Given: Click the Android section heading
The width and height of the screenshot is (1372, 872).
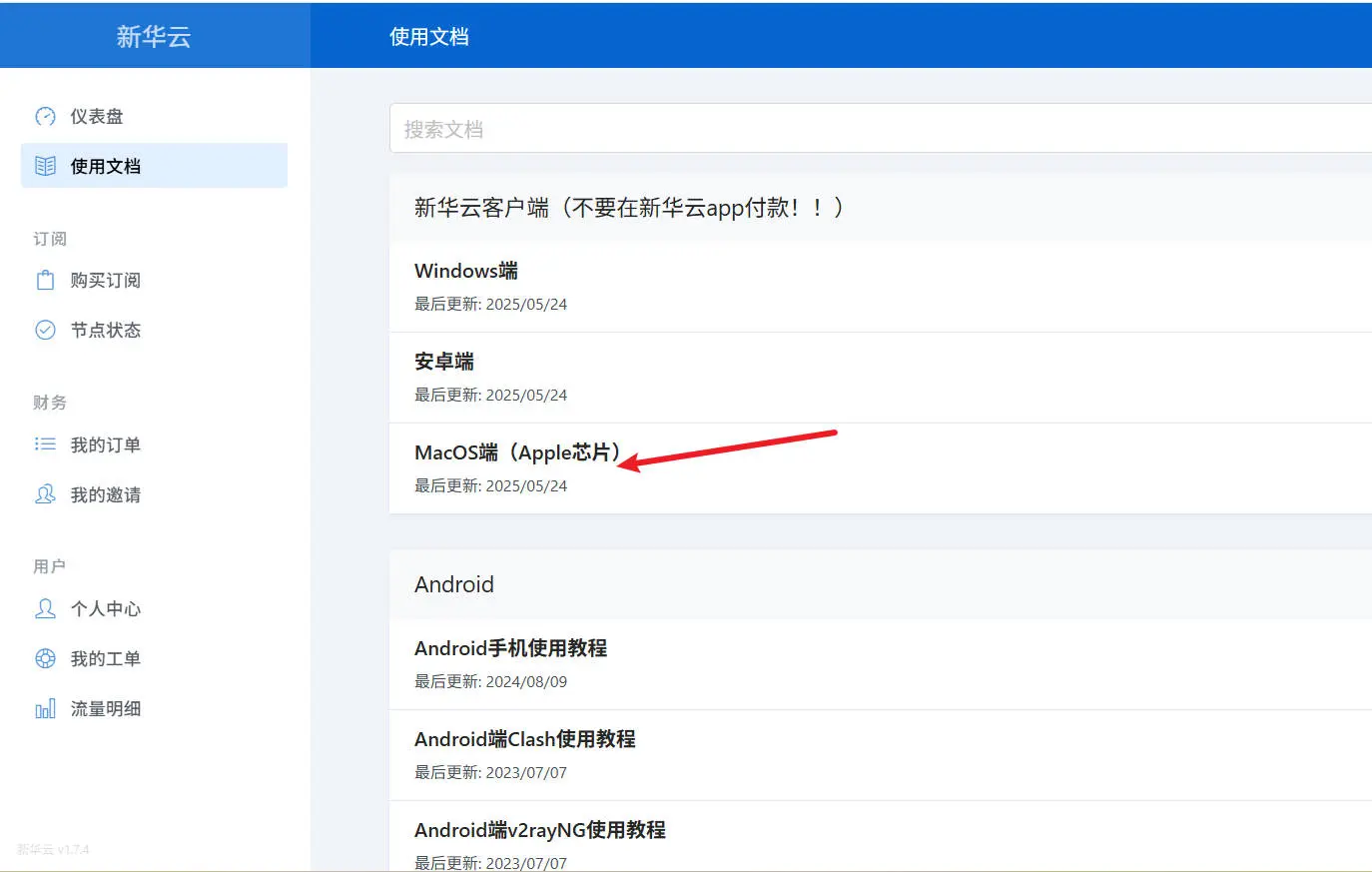Looking at the screenshot, I should 454,584.
